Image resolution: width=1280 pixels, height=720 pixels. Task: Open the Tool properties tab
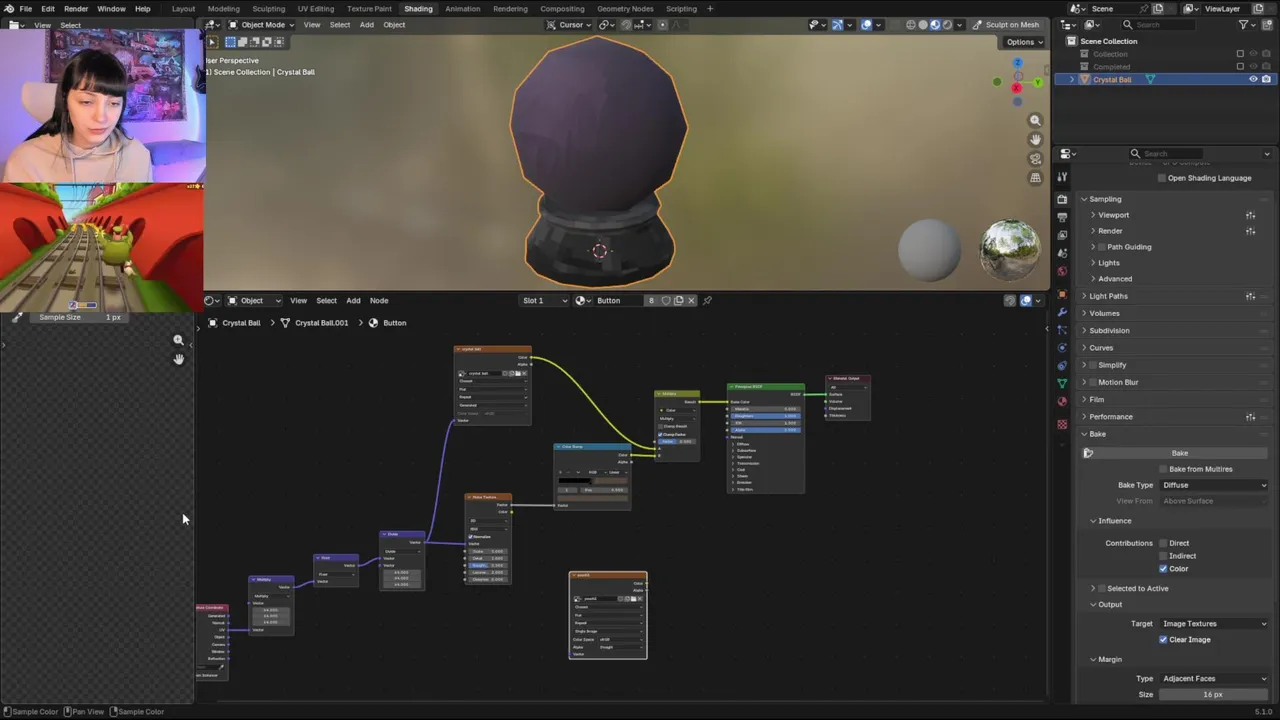1062,177
